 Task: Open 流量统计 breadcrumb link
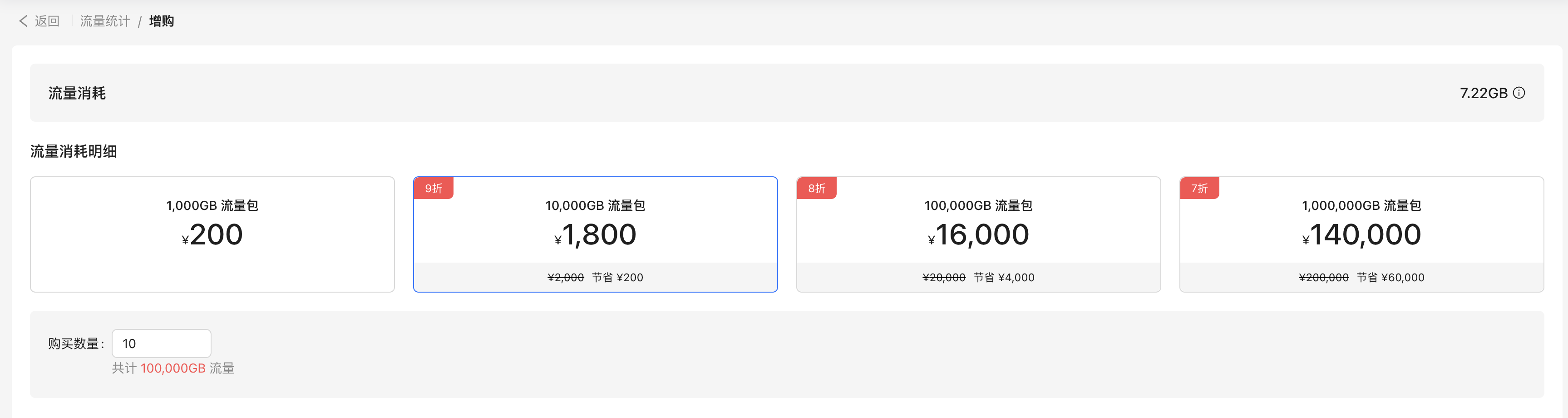pos(105,21)
